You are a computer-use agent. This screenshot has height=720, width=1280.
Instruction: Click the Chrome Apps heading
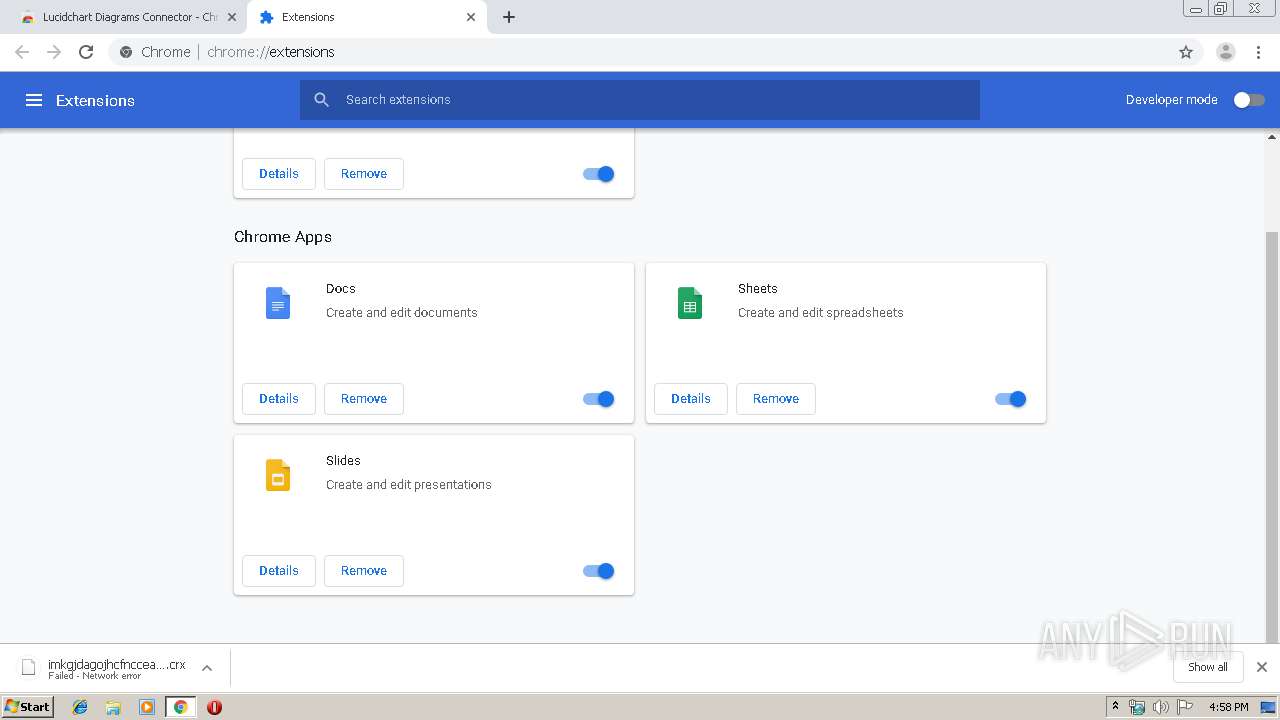pos(283,237)
